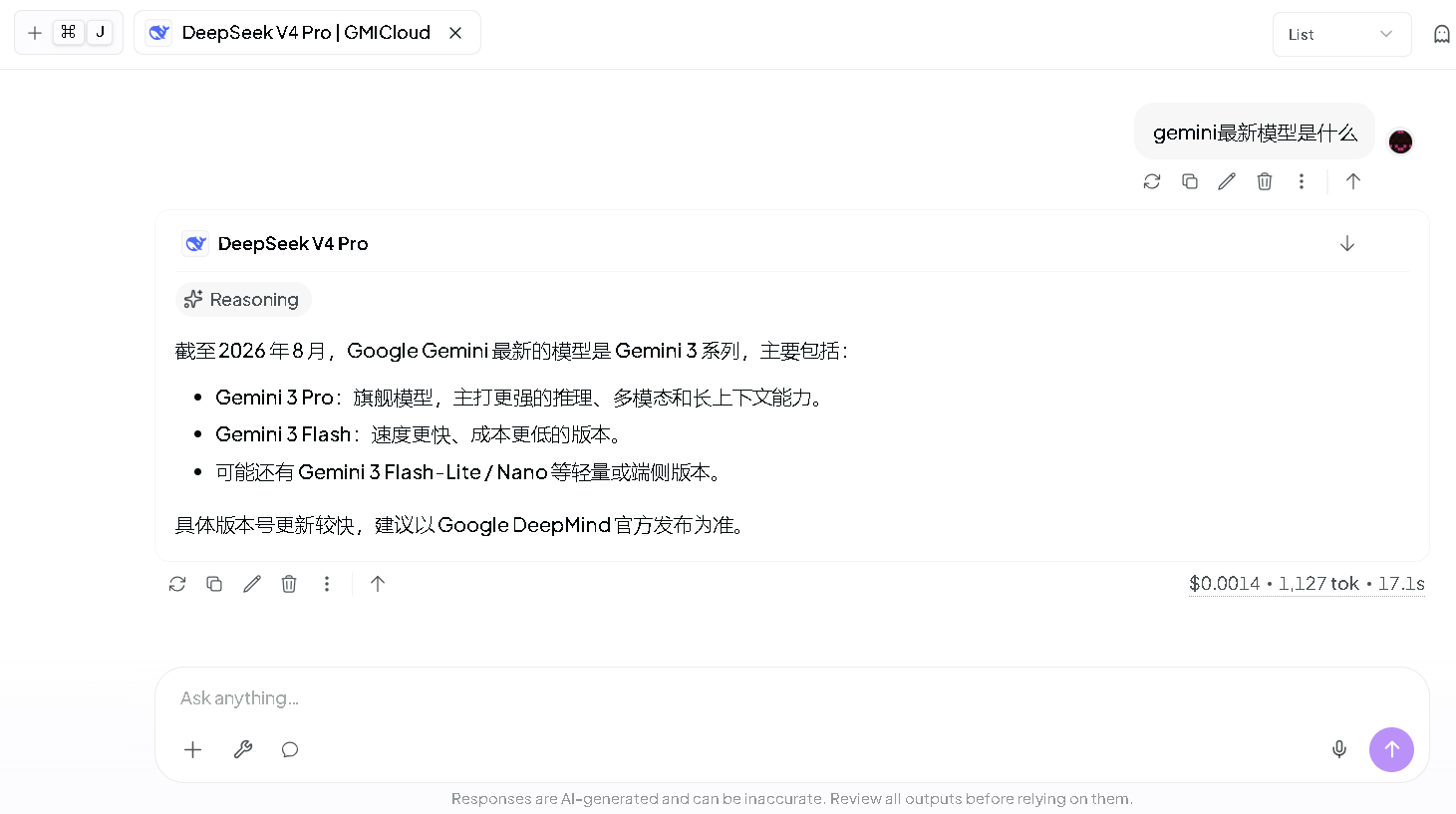Click the plus attach icon in composer

pos(193,750)
